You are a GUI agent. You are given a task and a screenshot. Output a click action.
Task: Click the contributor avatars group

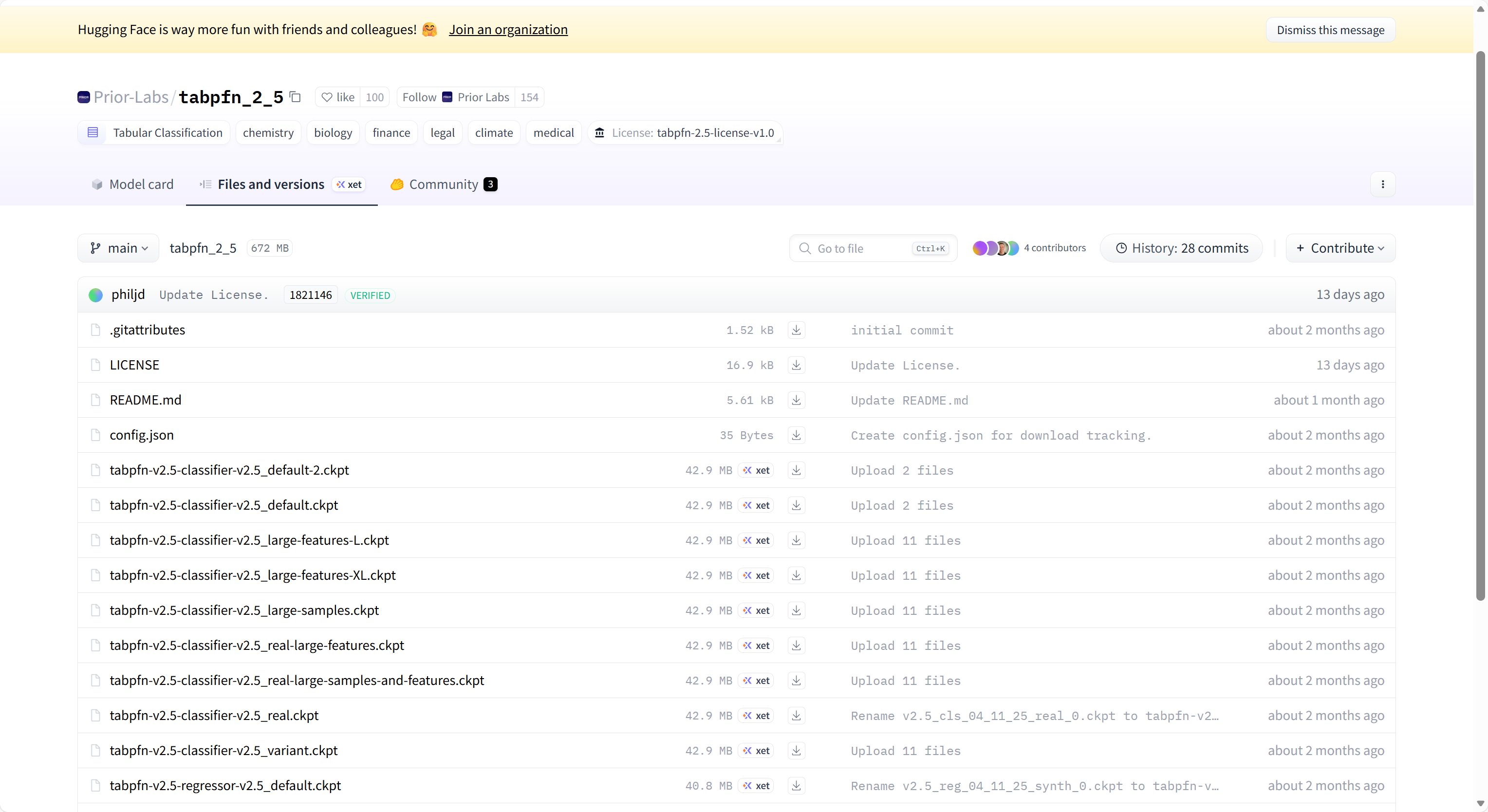tap(995, 248)
